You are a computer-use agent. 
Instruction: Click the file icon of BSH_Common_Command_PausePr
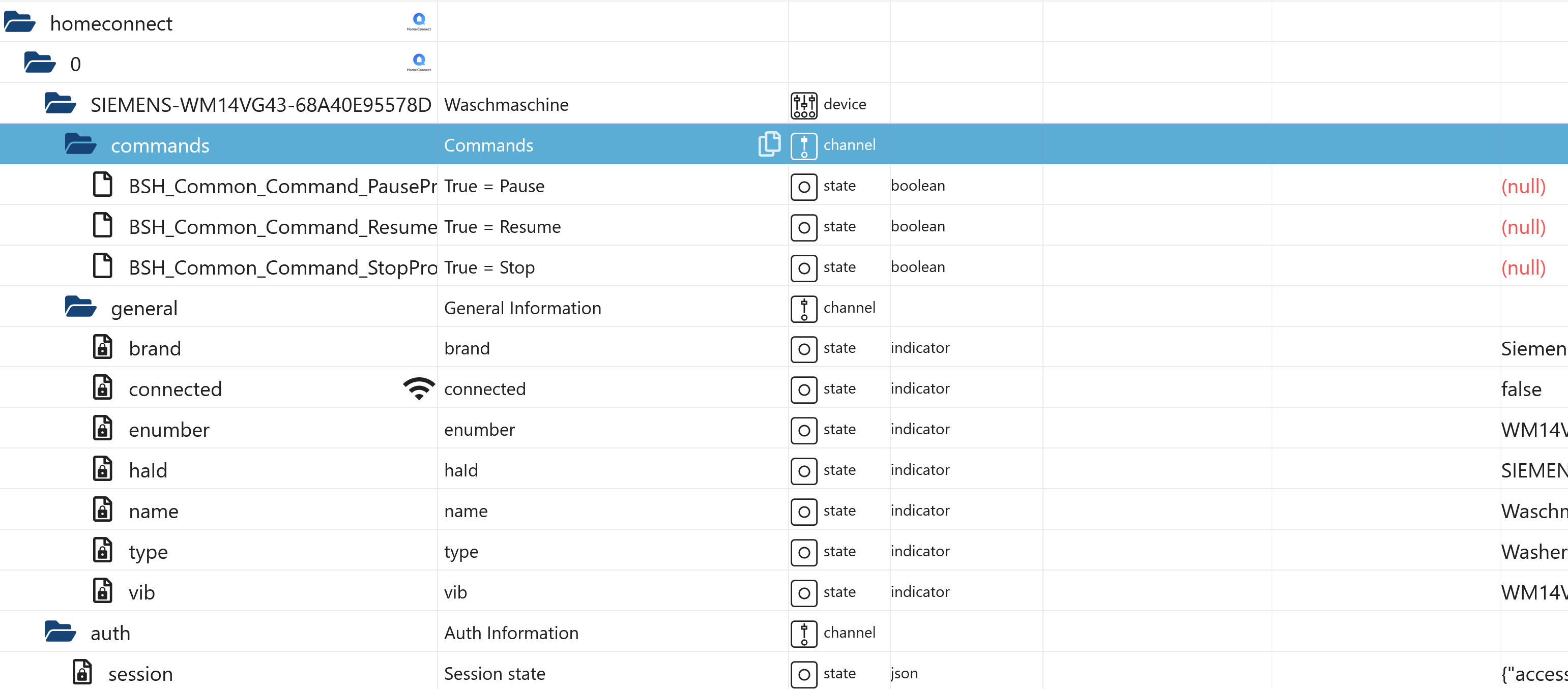pyautogui.click(x=102, y=185)
